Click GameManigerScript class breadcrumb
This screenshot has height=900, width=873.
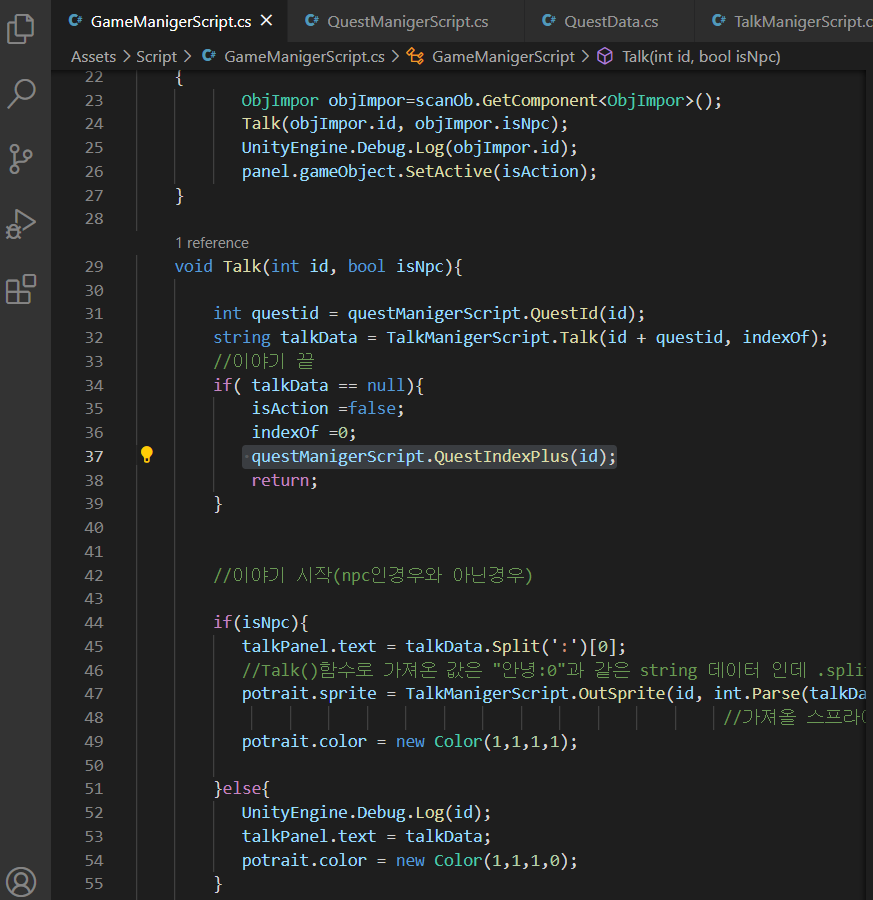pyautogui.click(x=503, y=56)
